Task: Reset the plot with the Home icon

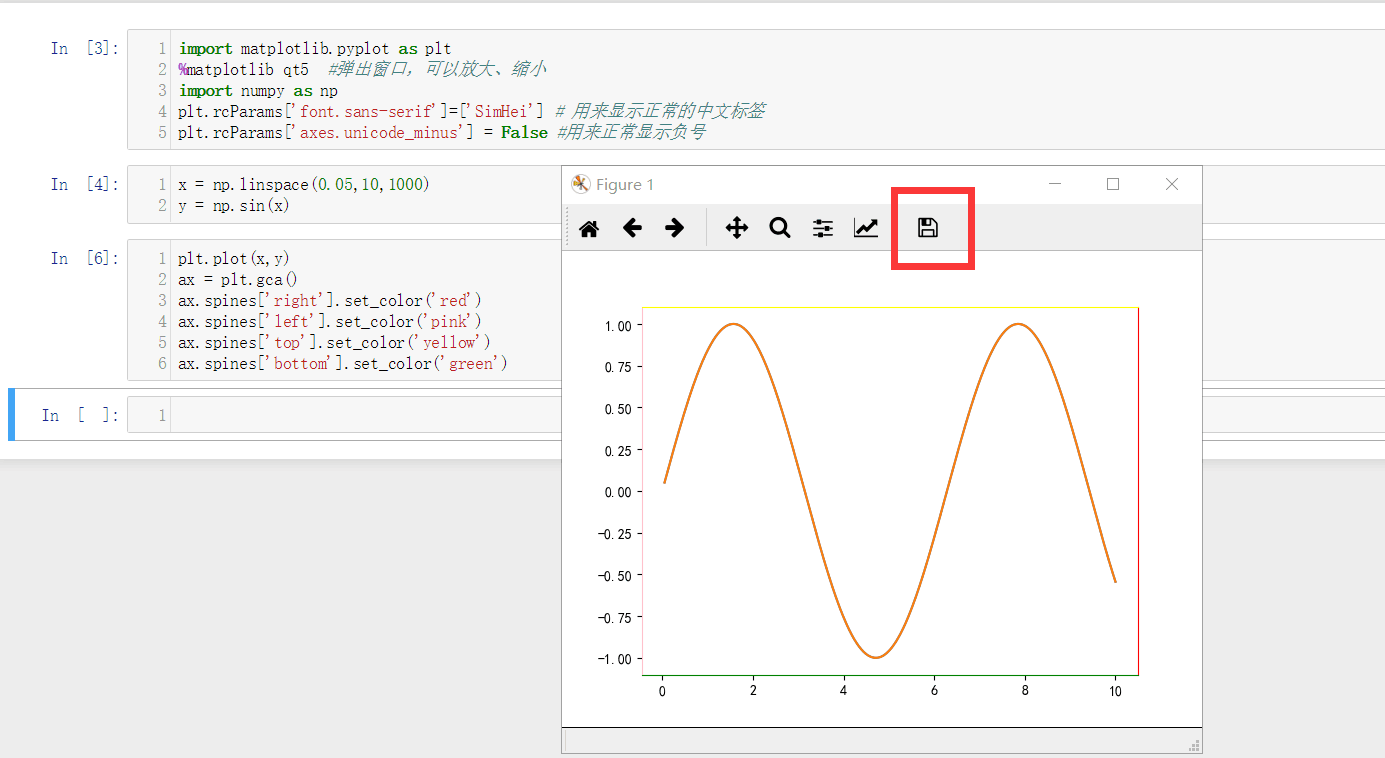Action: (x=589, y=229)
